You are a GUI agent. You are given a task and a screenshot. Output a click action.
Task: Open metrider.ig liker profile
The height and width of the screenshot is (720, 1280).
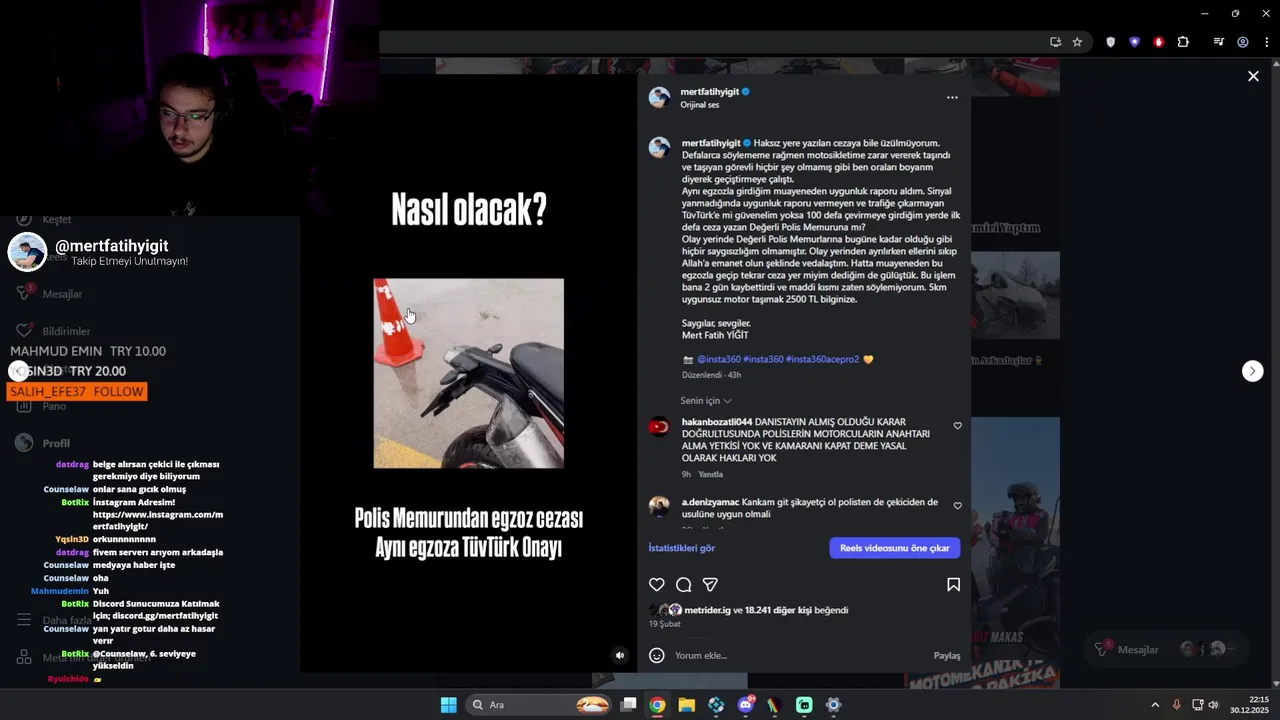point(707,610)
